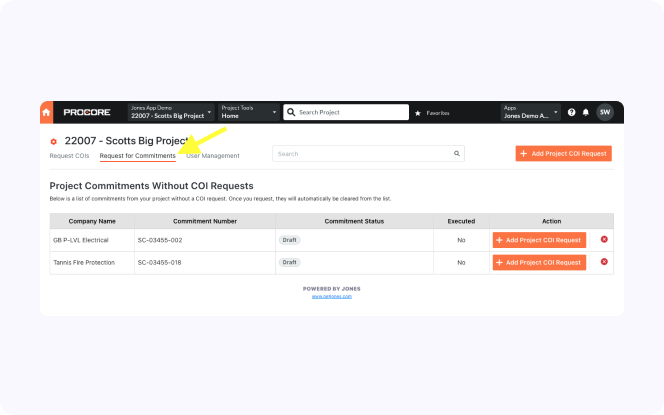
Task: Click the magnifier in Search Project box
Action: [291, 112]
